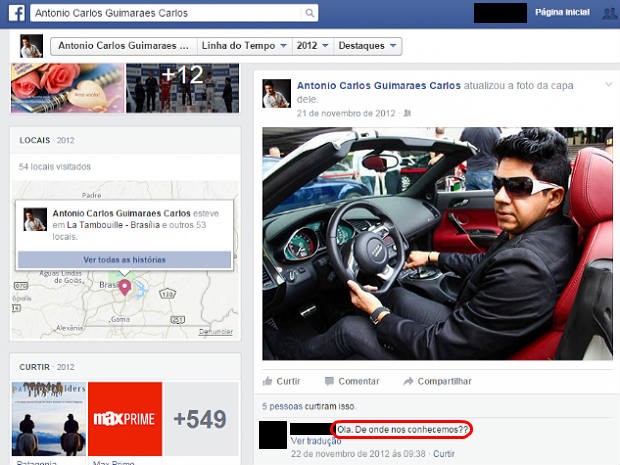Open the Página inicial menu item
620x465 pixels.
point(562,14)
